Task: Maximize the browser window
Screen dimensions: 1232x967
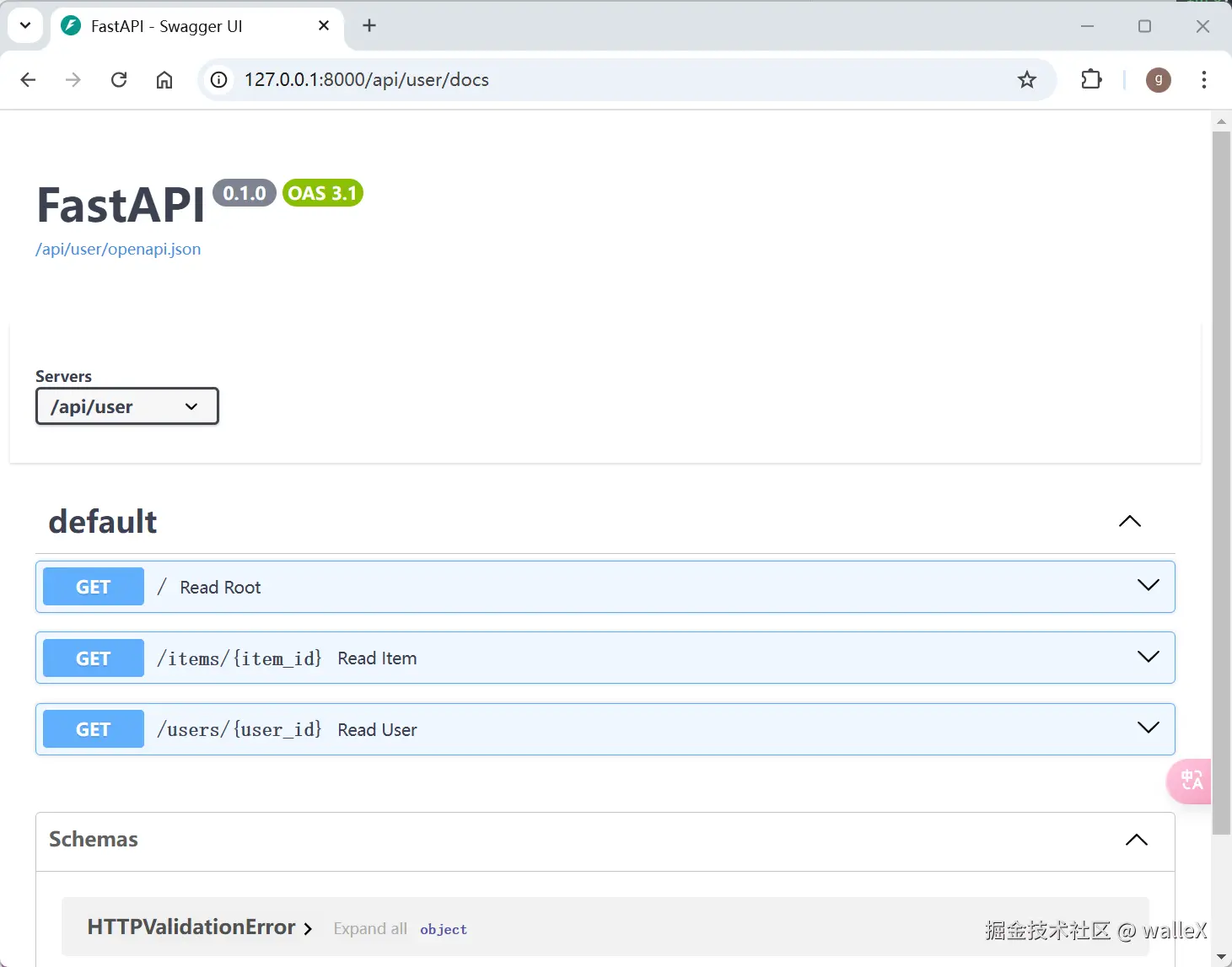Action: tap(1144, 26)
